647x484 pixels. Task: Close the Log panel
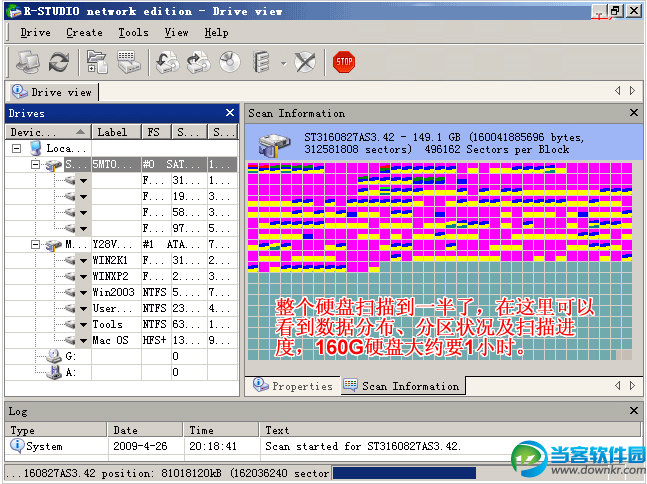click(634, 411)
